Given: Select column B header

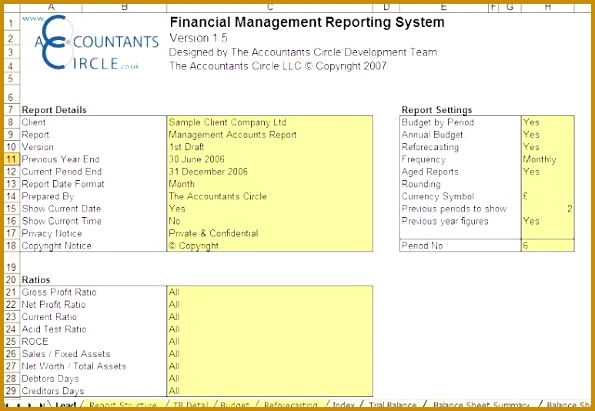Looking at the screenshot, I should [124, 8].
